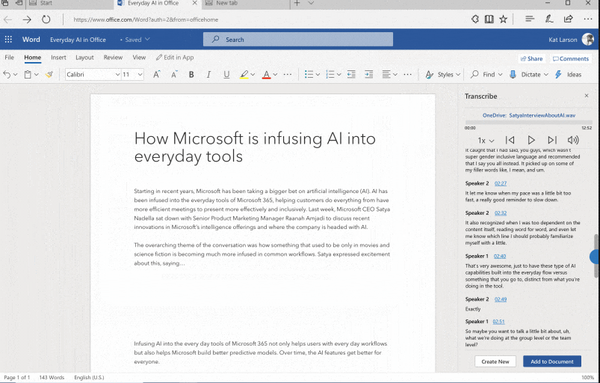Apply Italic formatting to text
This screenshot has height=383, width=600.
[209, 75]
